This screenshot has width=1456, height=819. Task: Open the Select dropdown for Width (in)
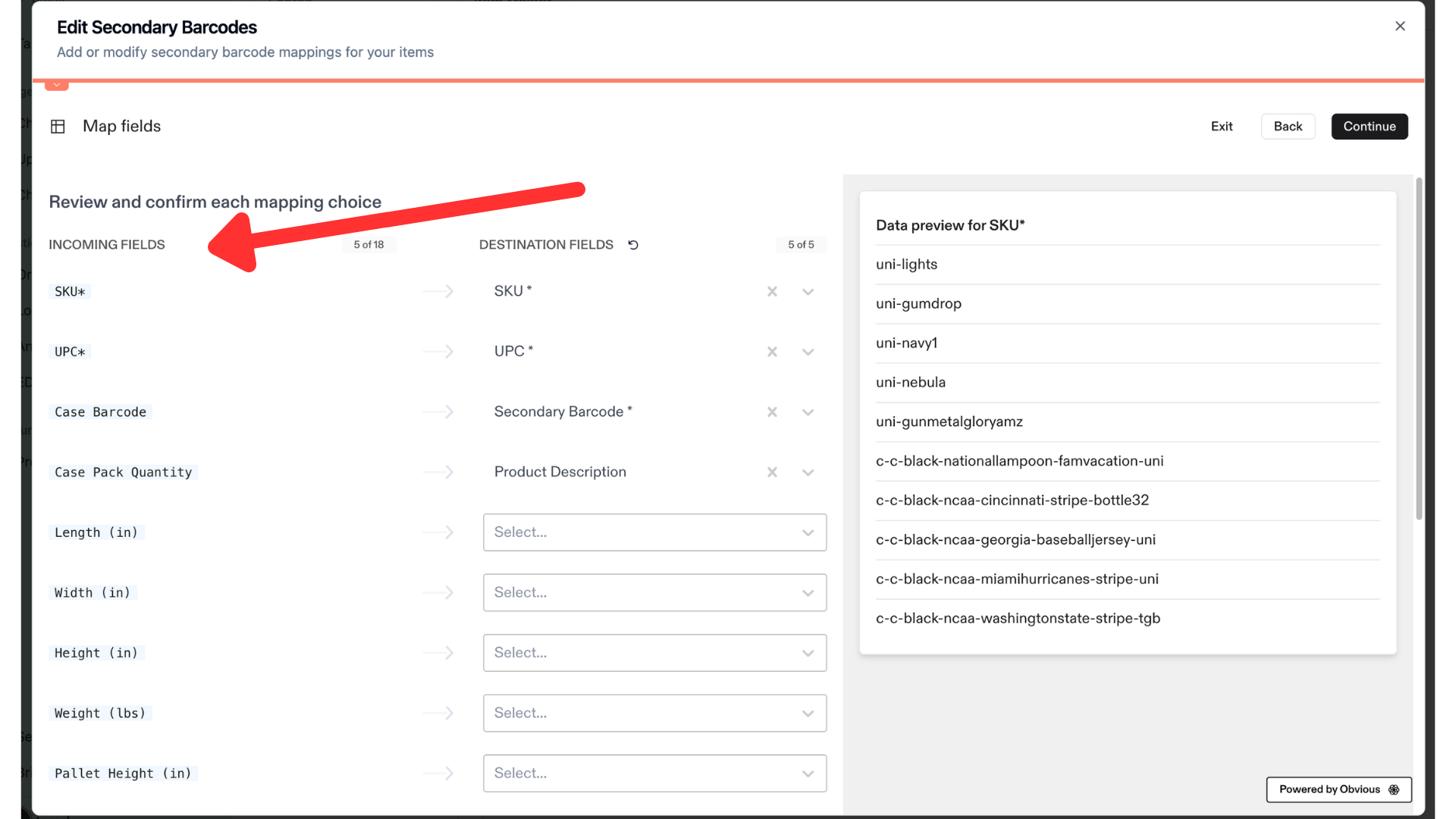[x=654, y=593]
